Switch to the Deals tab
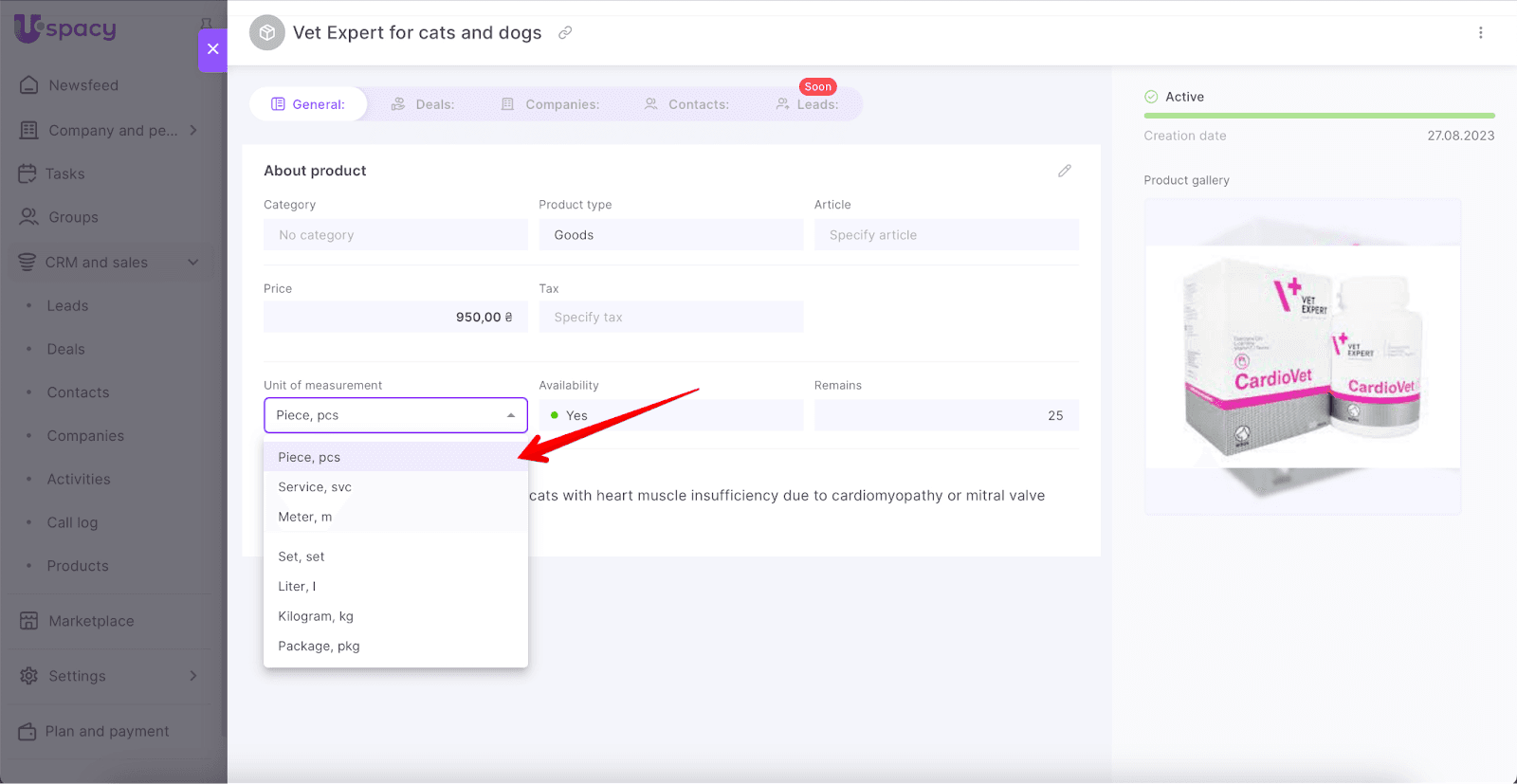This screenshot has height=784, width=1517. coord(423,104)
